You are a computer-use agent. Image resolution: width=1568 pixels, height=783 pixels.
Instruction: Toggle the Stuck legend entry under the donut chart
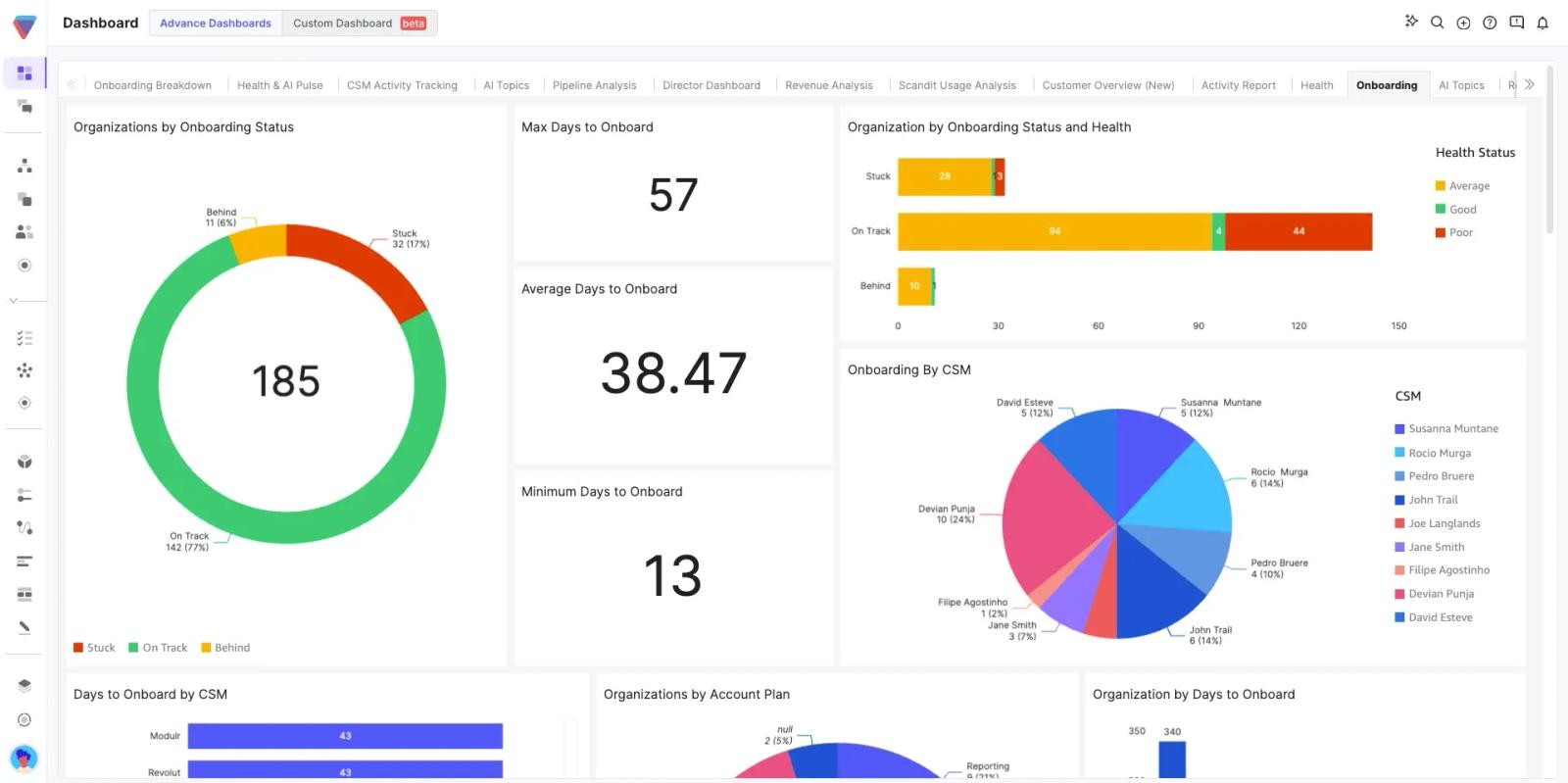[x=94, y=648]
